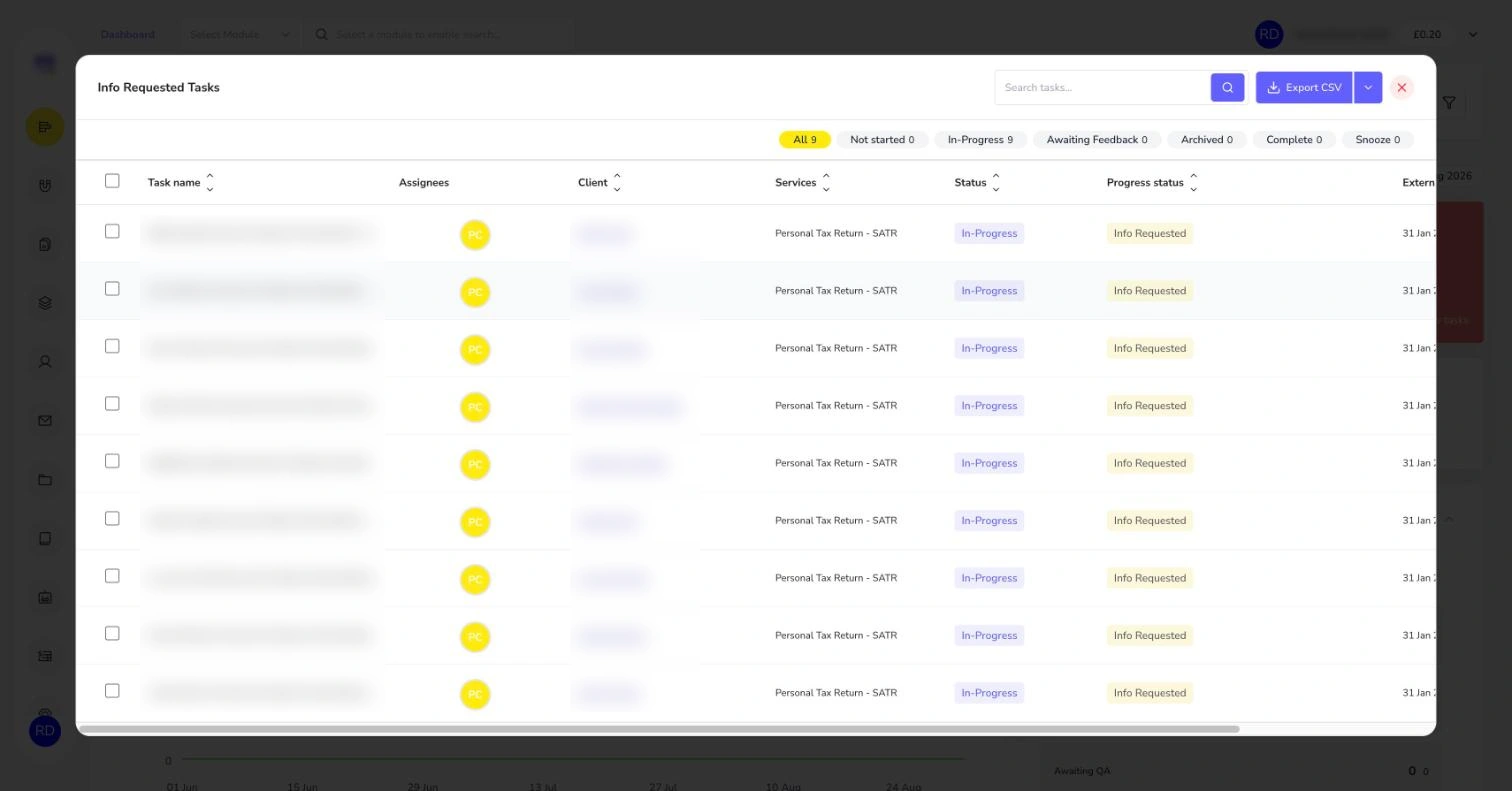Tick the checkbox of the second task row
The width and height of the screenshot is (1512, 791).
click(112, 288)
